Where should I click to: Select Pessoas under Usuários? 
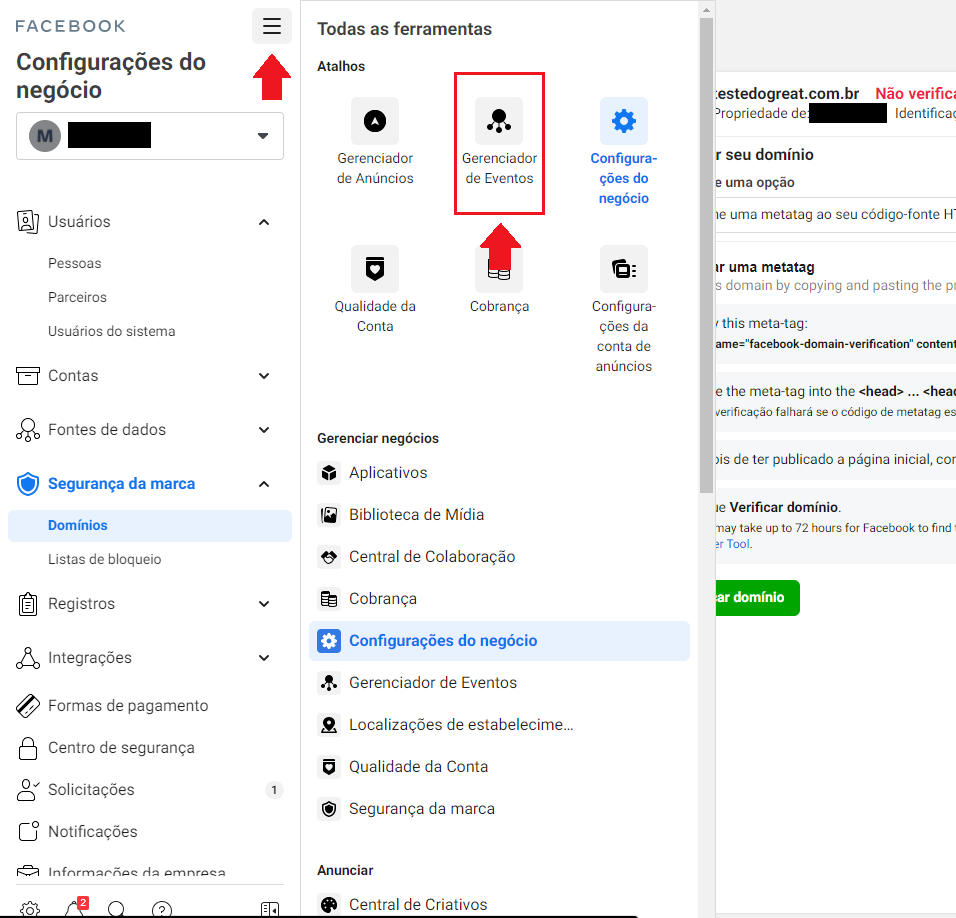(74, 263)
